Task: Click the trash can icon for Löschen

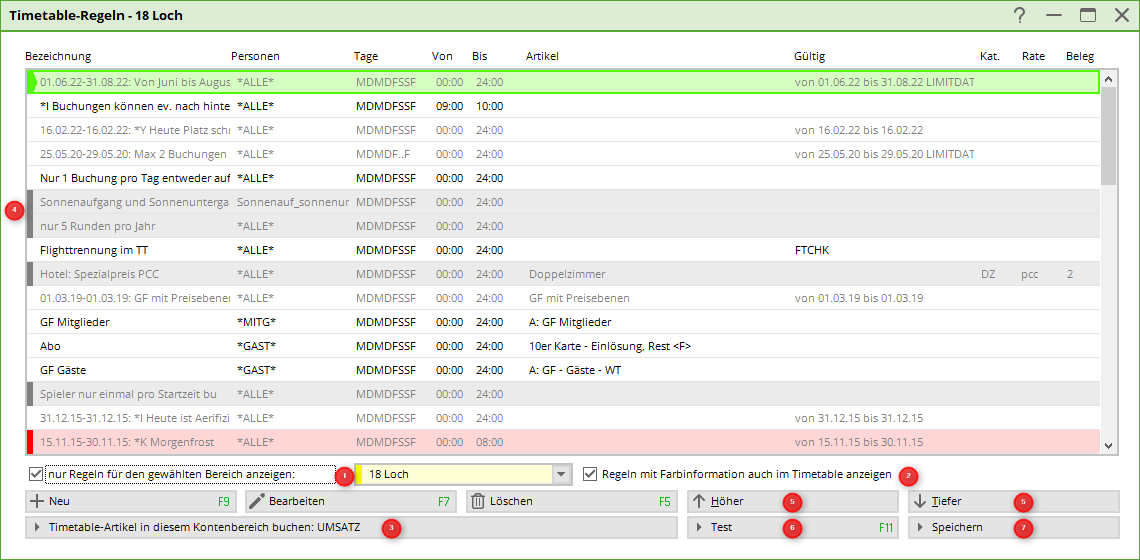Action: 478,501
